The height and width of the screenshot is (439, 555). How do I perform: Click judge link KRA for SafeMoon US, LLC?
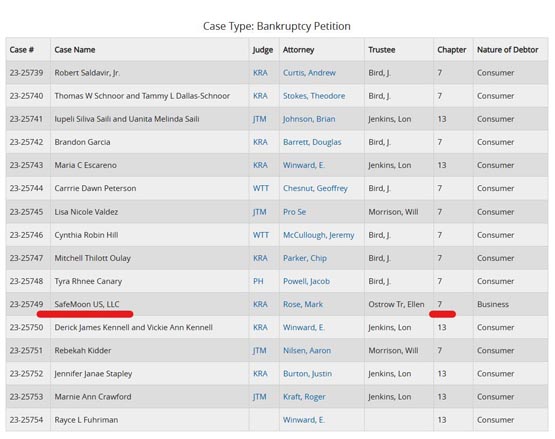tap(260, 304)
